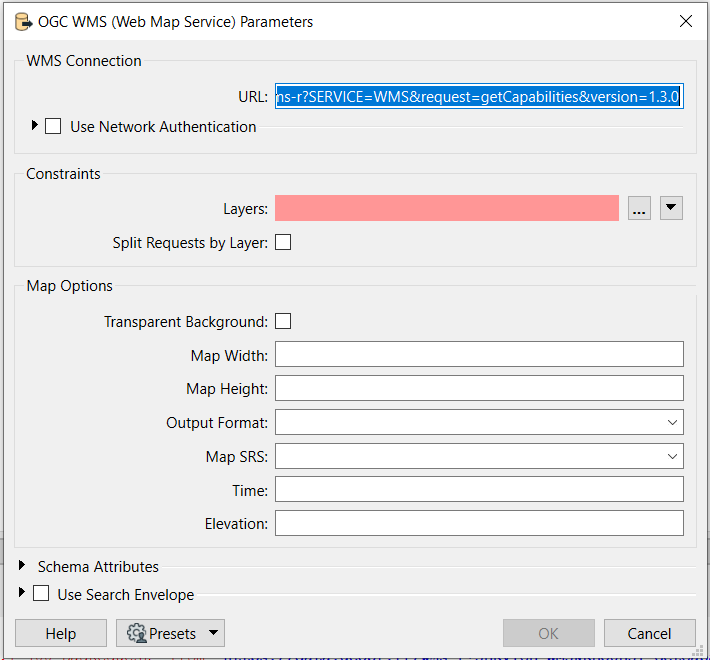Viewport: 710px width, 660px height.
Task: Open the Output Format dropdown
Action: [479, 423]
